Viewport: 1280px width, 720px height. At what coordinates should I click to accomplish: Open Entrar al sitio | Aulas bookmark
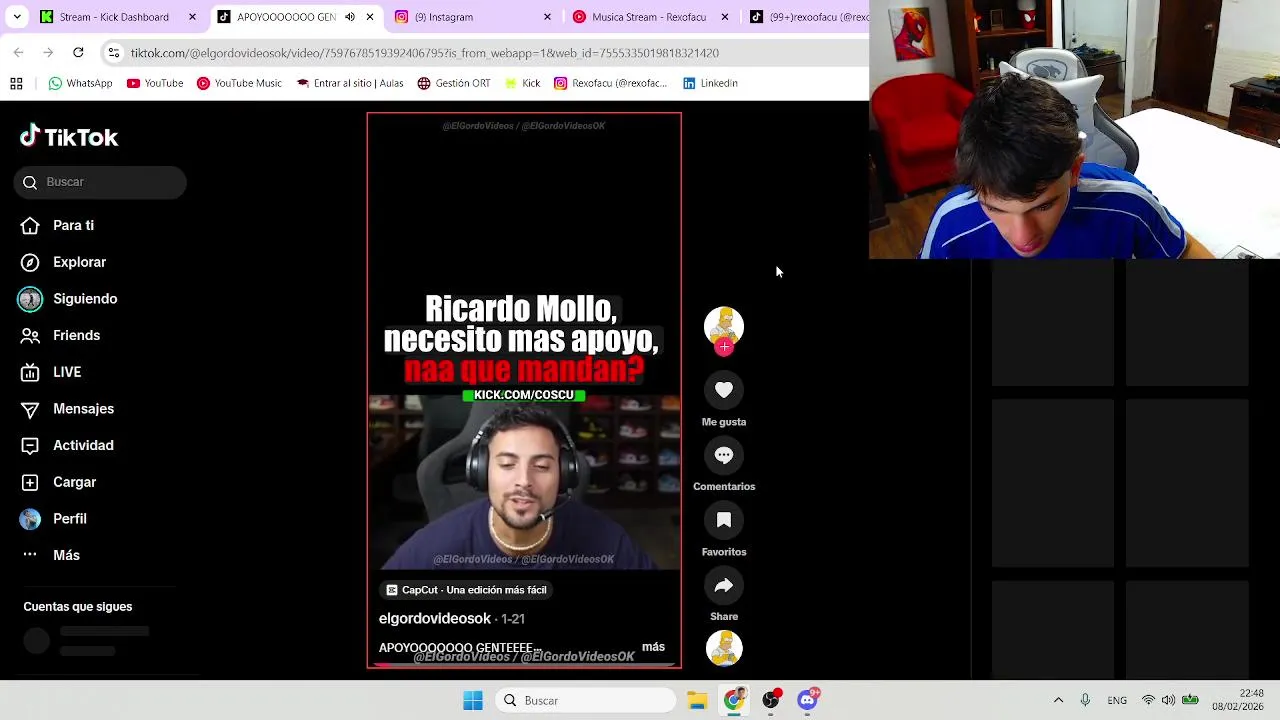click(349, 84)
